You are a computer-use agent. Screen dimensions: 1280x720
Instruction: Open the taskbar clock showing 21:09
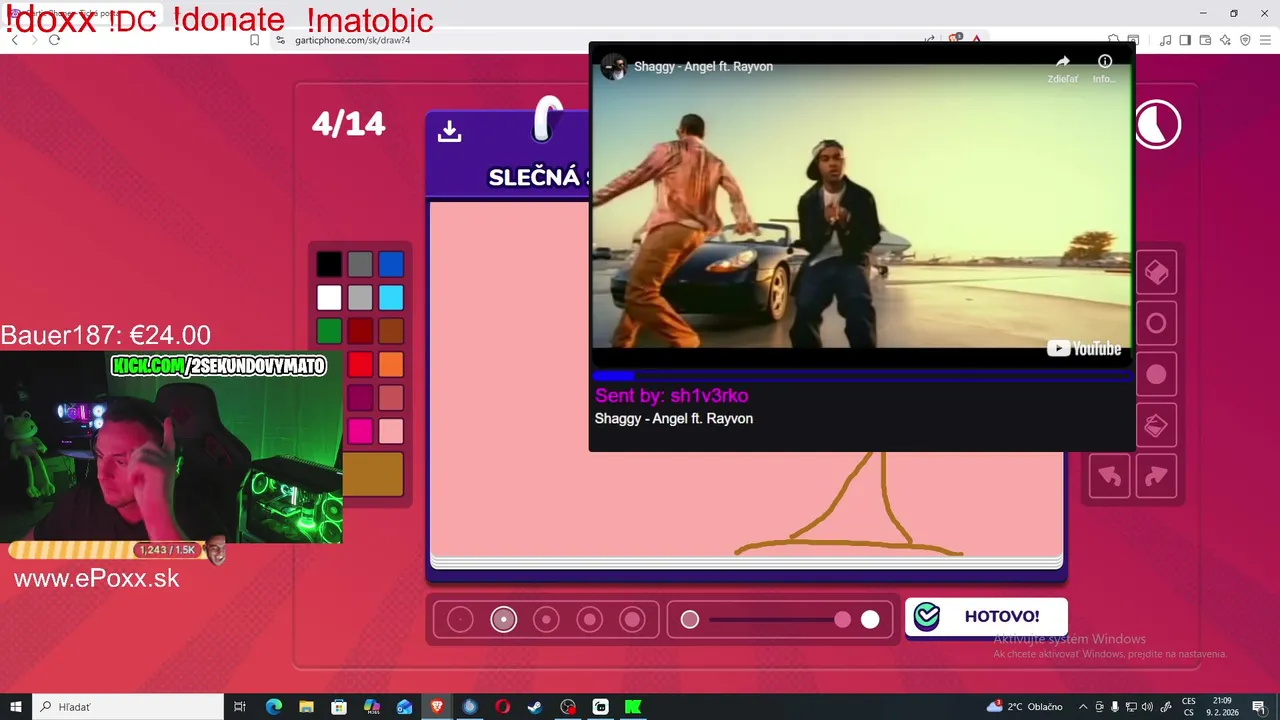1222,707
